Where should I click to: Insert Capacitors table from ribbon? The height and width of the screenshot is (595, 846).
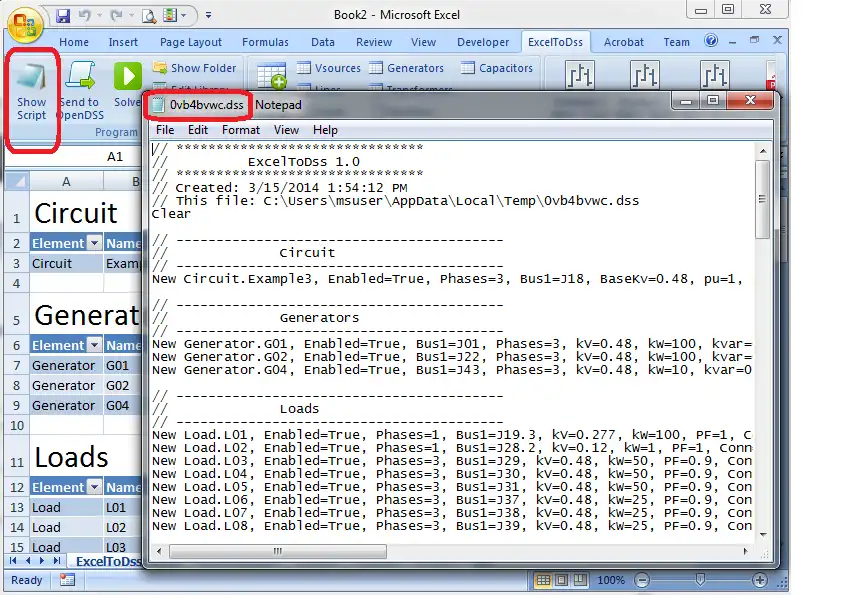(497, 68)
